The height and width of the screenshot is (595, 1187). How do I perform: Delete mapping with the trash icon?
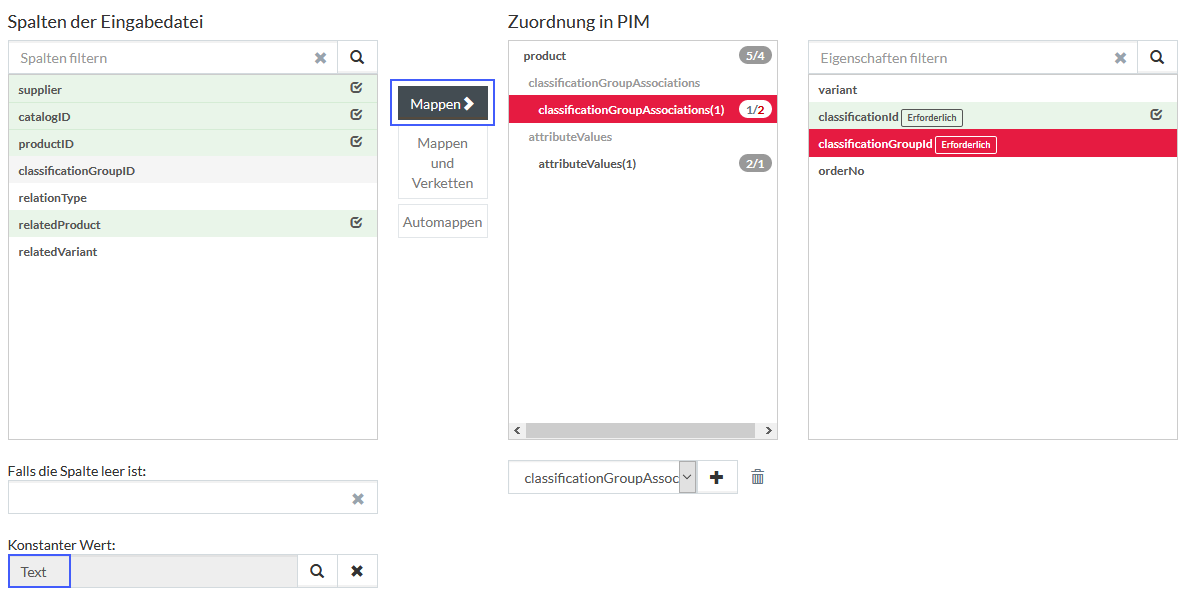click(x=758, y=477)
